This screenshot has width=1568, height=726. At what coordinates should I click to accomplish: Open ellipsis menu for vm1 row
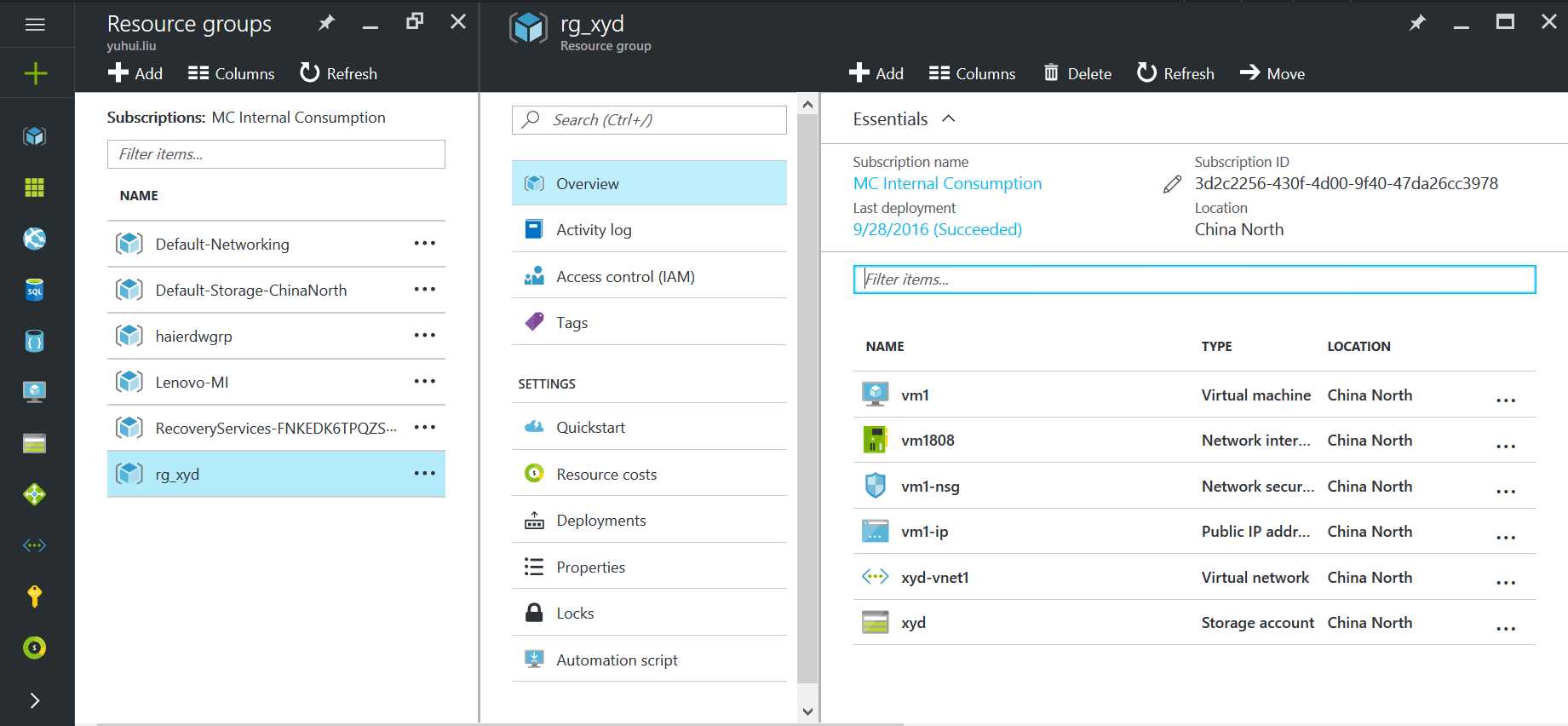click(x=1506, y=400)
